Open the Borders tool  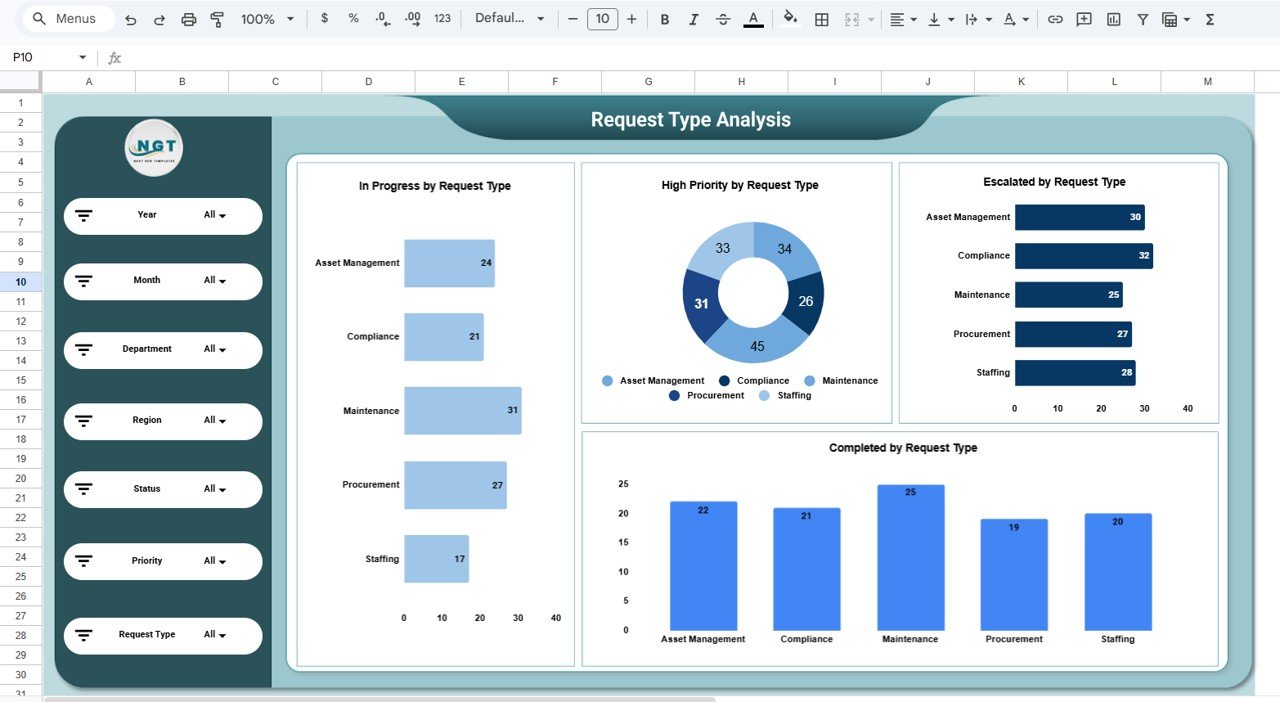click(x=822, y=19)
